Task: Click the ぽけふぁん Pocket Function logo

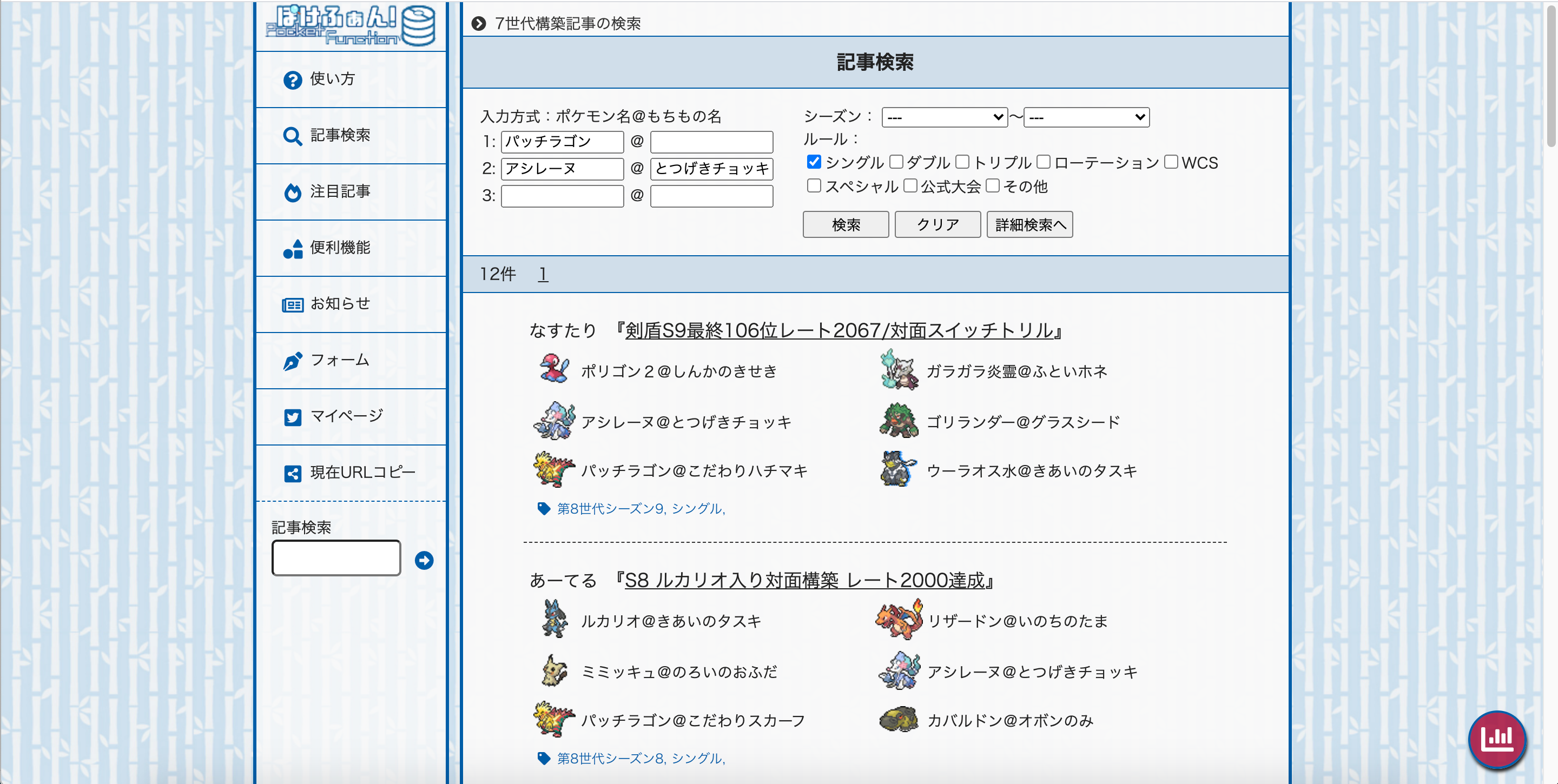Action: (350, 25)
